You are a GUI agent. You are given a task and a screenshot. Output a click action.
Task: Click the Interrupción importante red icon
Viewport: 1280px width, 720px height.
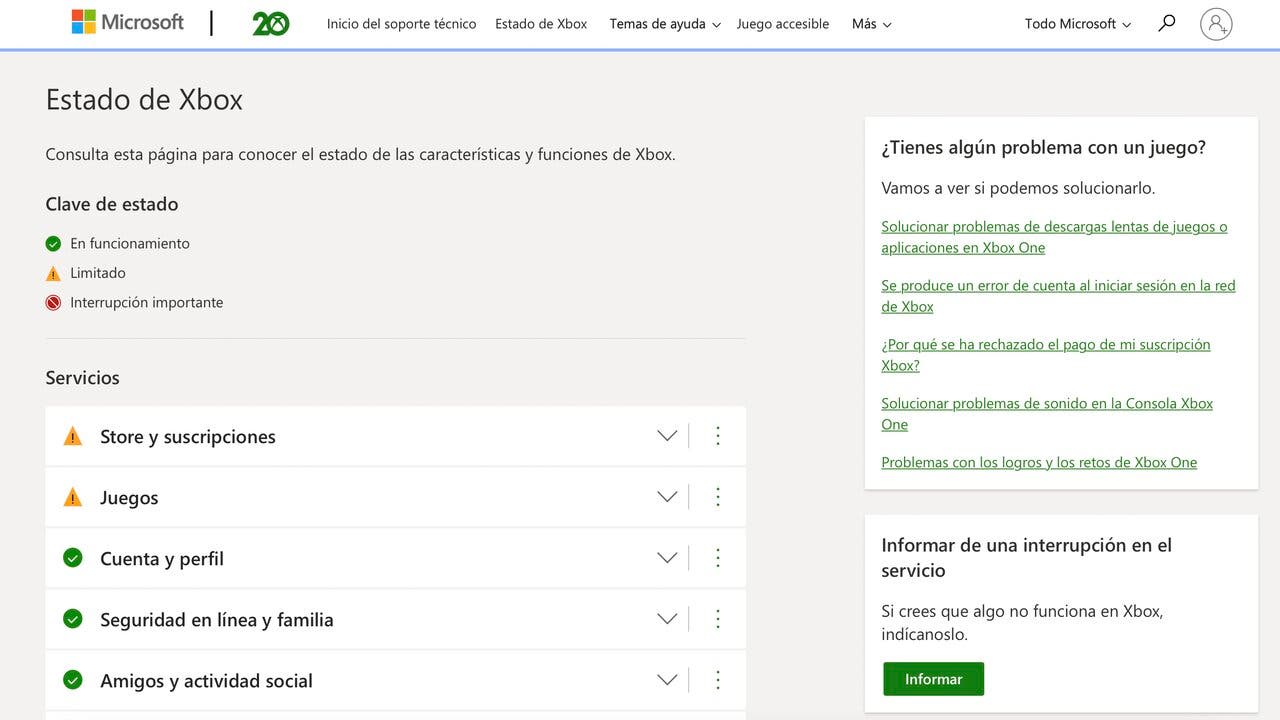(53, 302)
